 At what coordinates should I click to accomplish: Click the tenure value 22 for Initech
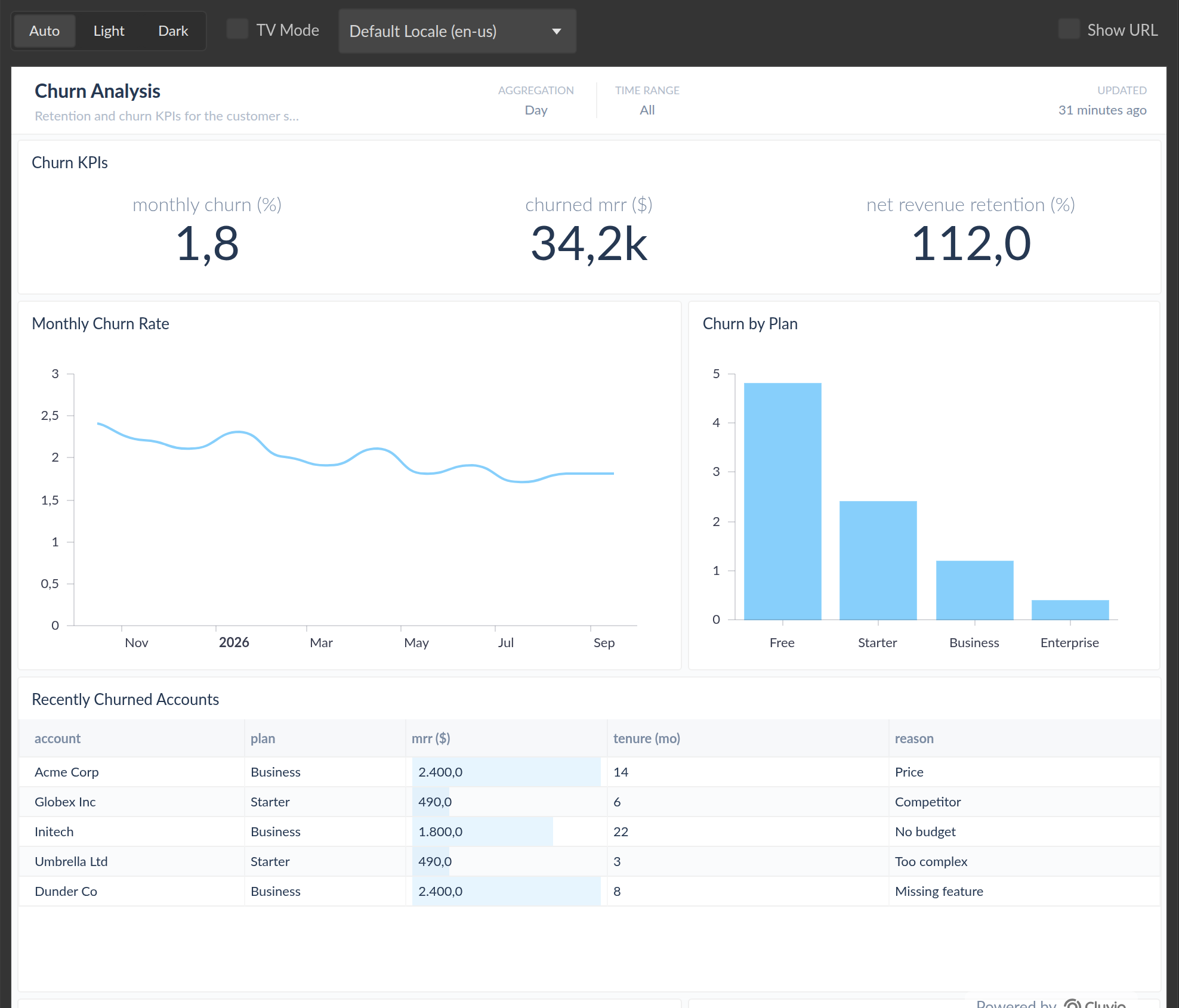click(748, 831)
